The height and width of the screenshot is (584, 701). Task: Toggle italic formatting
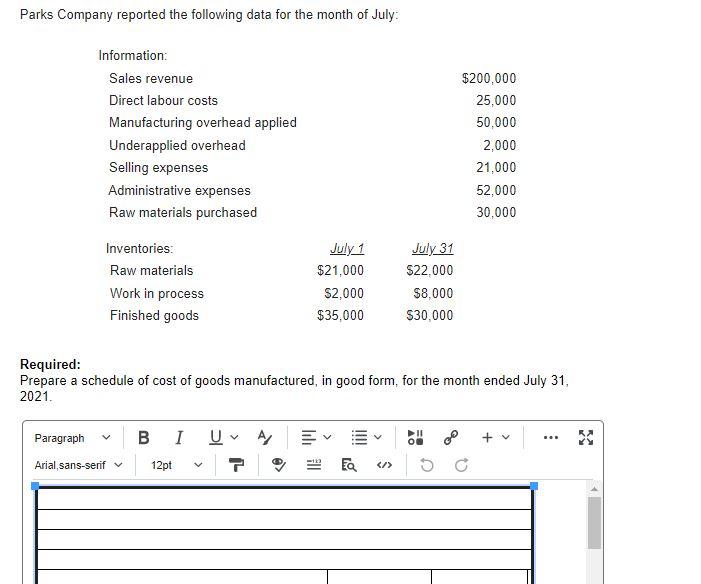pyautogui.click(x=179, y=437)
